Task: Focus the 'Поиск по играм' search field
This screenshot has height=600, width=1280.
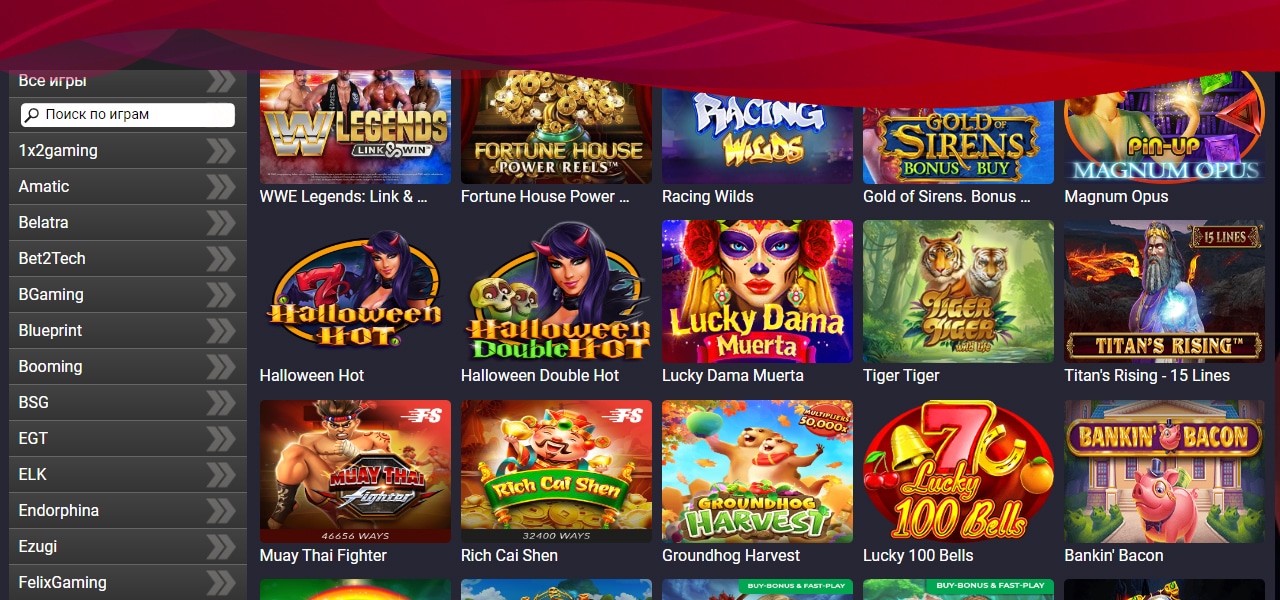Action: coord(128,115)
